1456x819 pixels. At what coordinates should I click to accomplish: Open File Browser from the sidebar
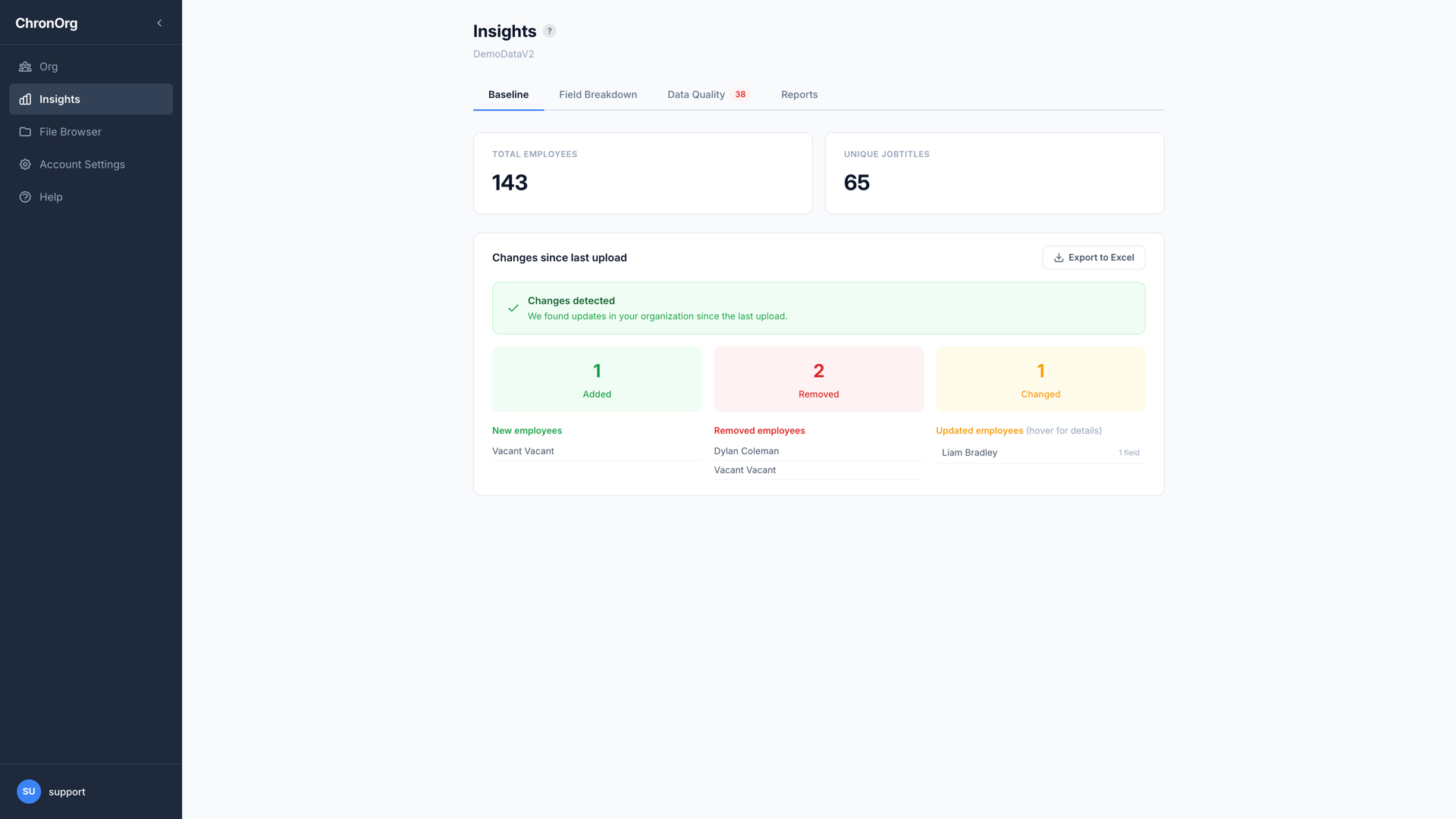point(91,132)
